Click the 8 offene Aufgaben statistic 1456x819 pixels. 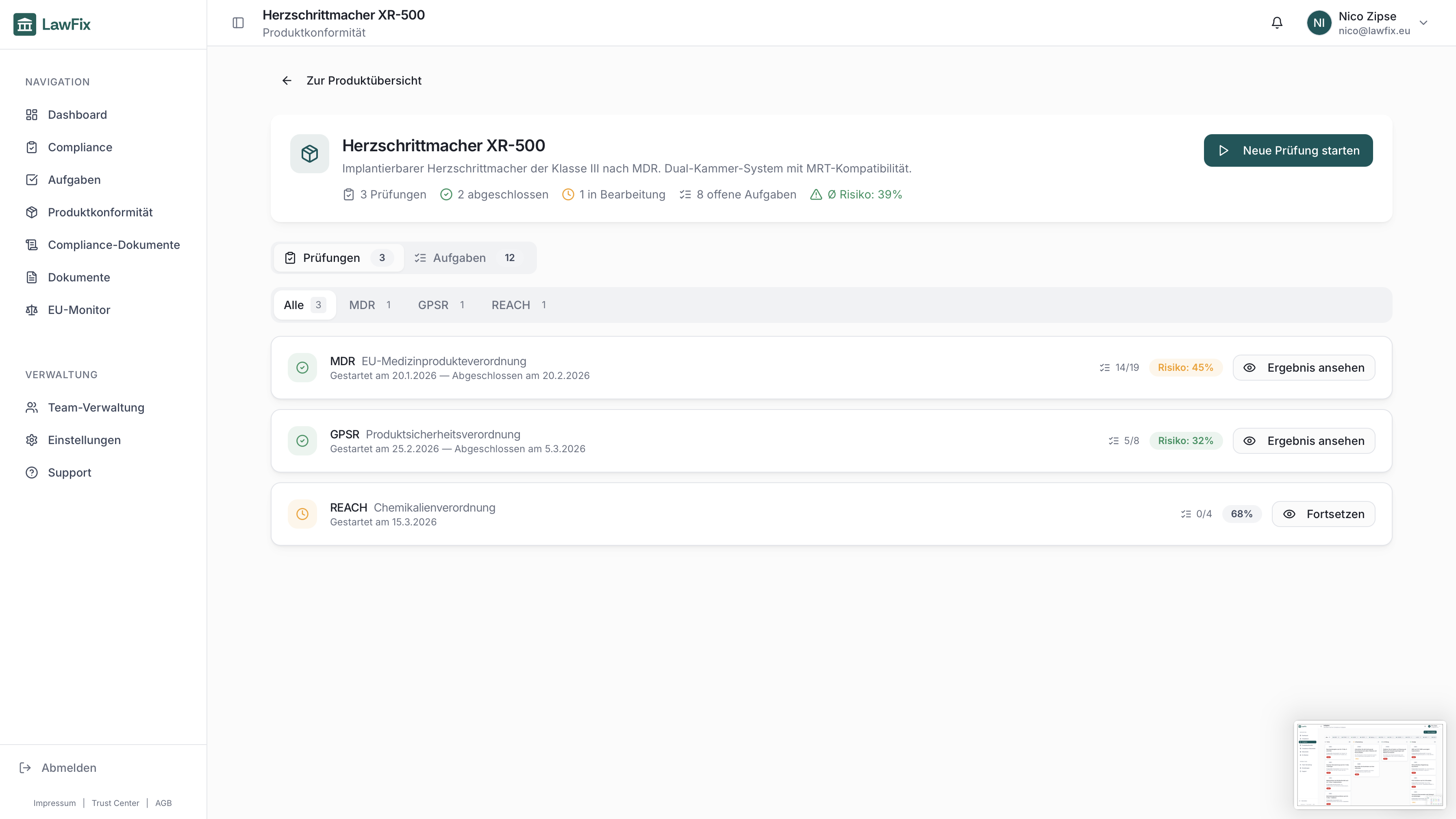coord(738,194)
